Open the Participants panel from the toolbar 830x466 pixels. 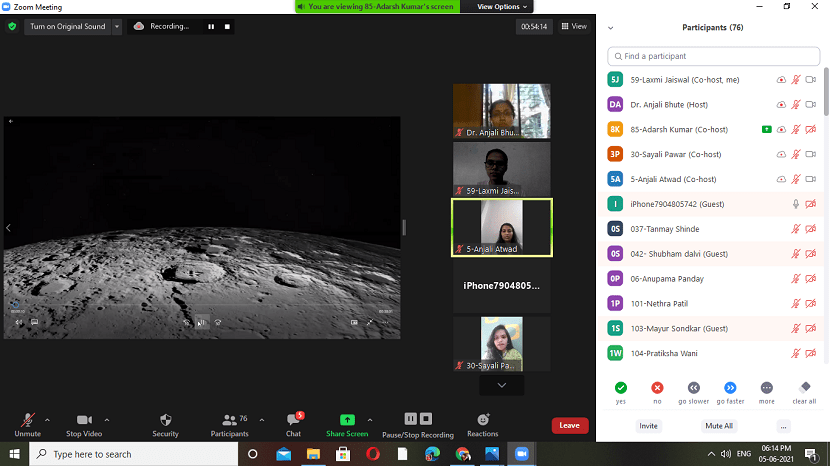click(x=230, y=424)
